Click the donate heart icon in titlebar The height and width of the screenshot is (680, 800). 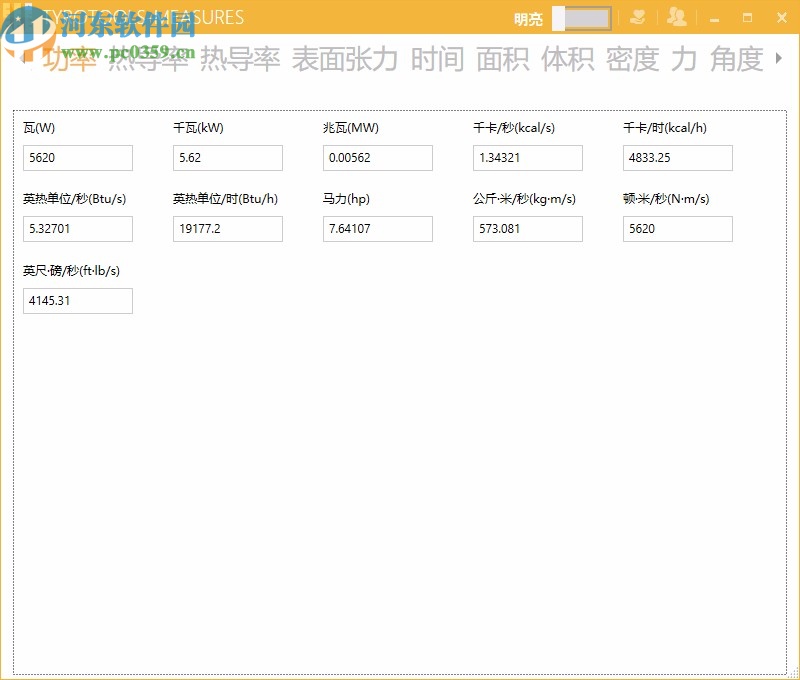click(638, 17)
